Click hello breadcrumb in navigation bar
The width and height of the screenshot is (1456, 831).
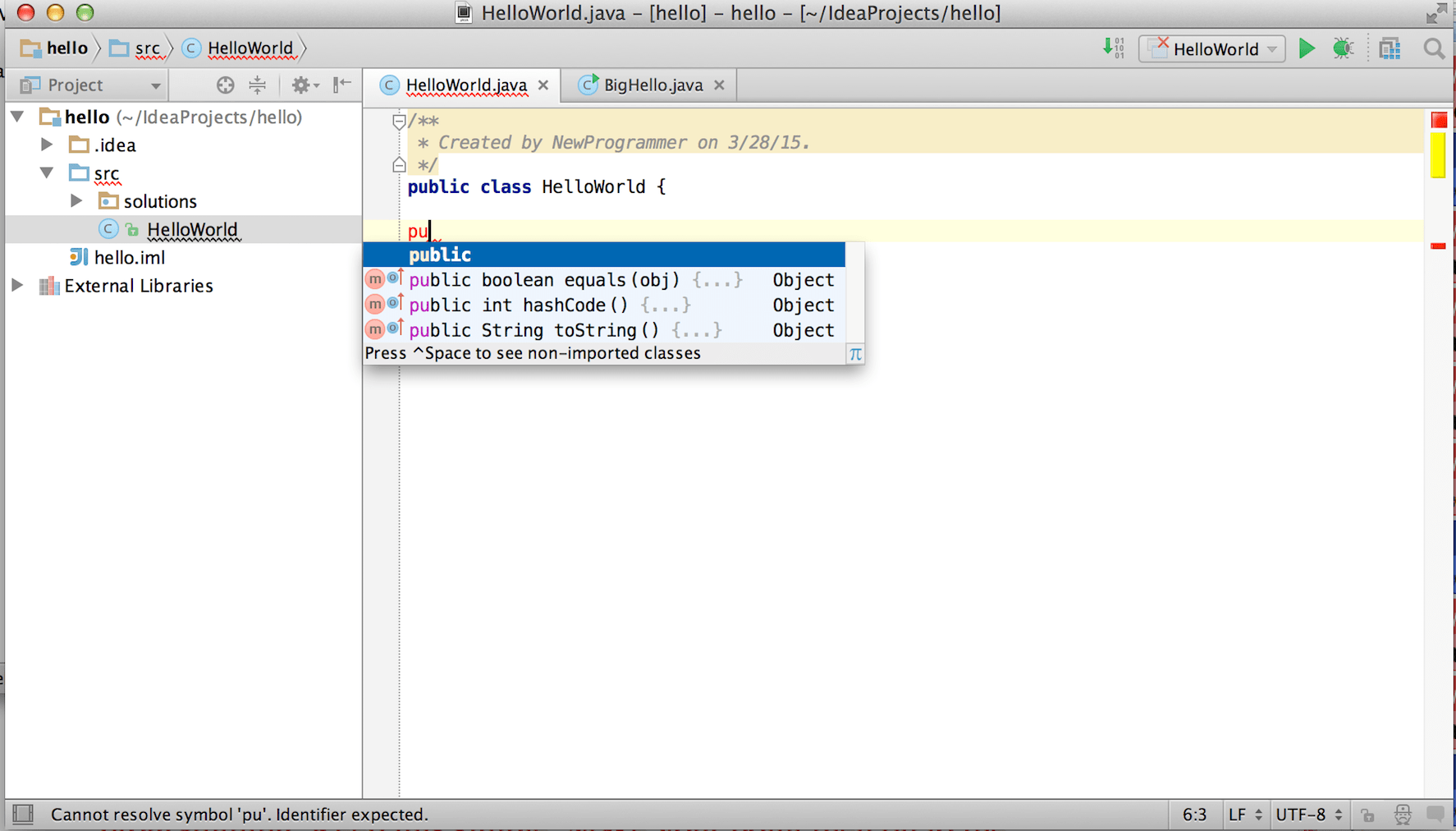click(54, 48)
